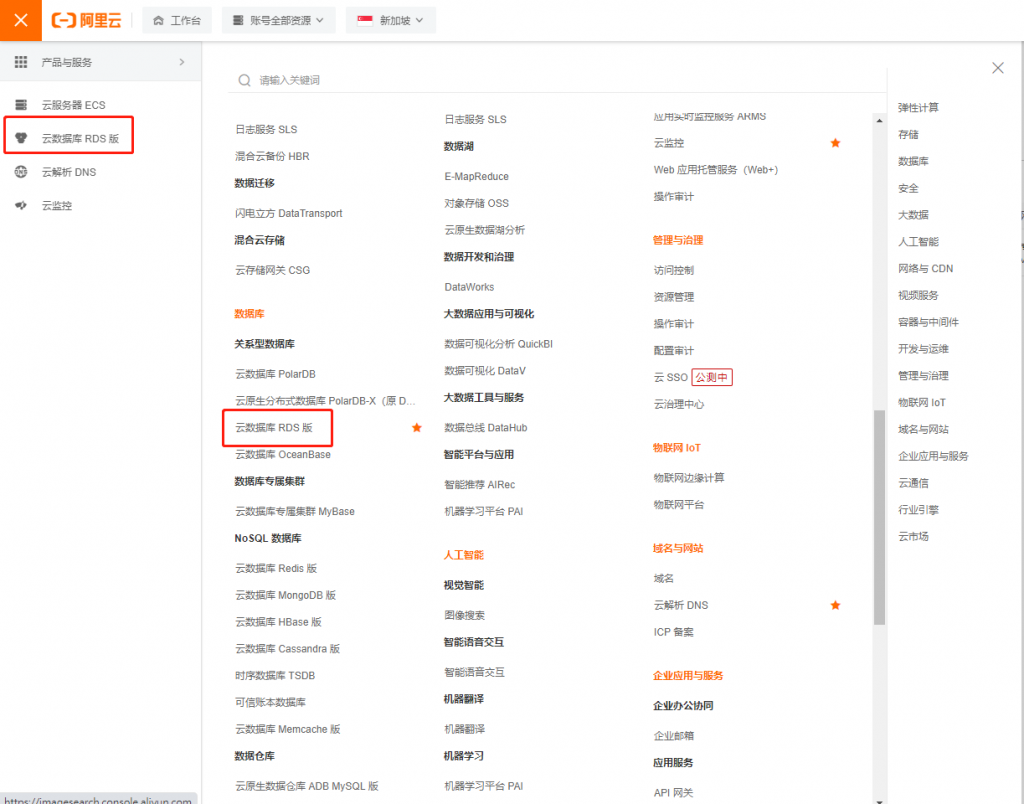Click the 云解析 DNS sidebar icon

coord(21,172)
